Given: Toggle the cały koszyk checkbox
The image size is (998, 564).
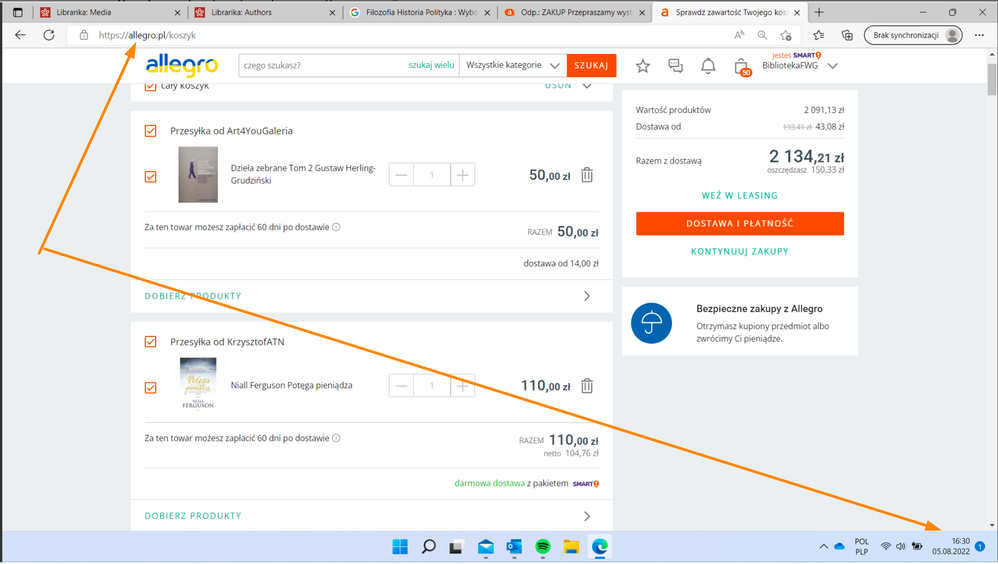Looking at the screenshot, I should (150, 86).
